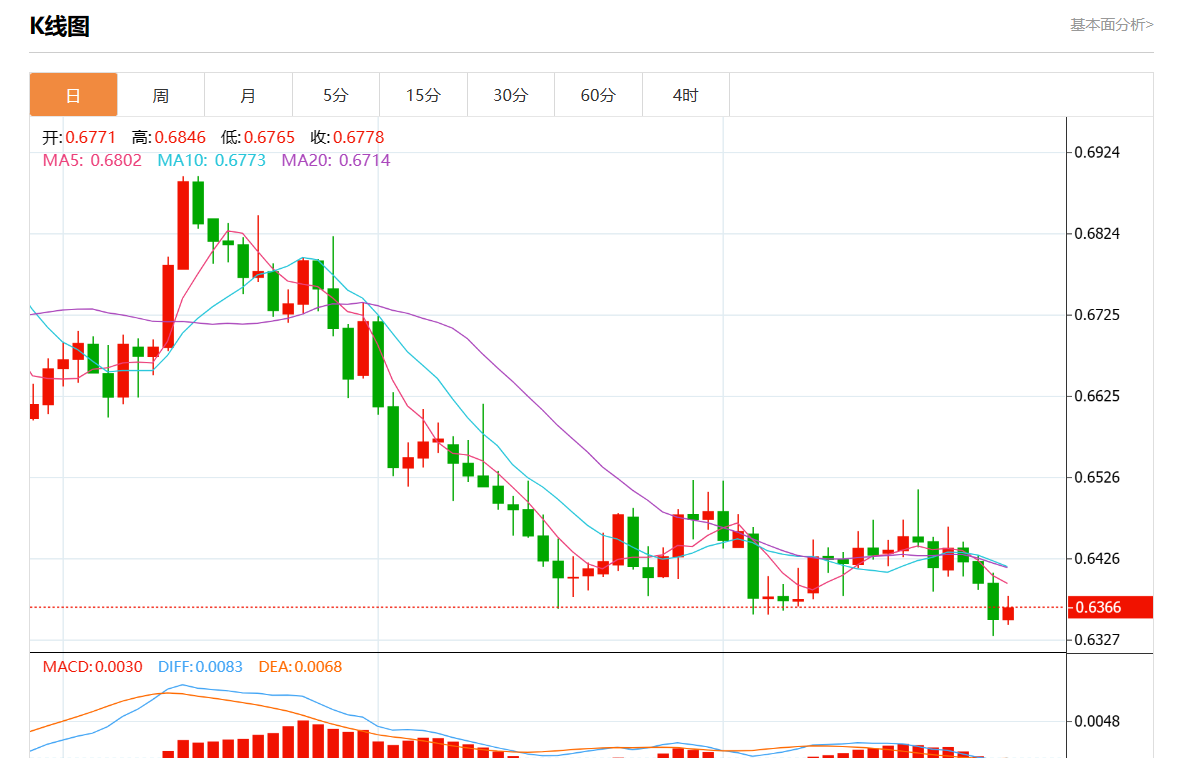Switch to the 月 monthly tab
Image resolution: width=1182 pixels, height=758 pixels.
click(x=248, y=95)
